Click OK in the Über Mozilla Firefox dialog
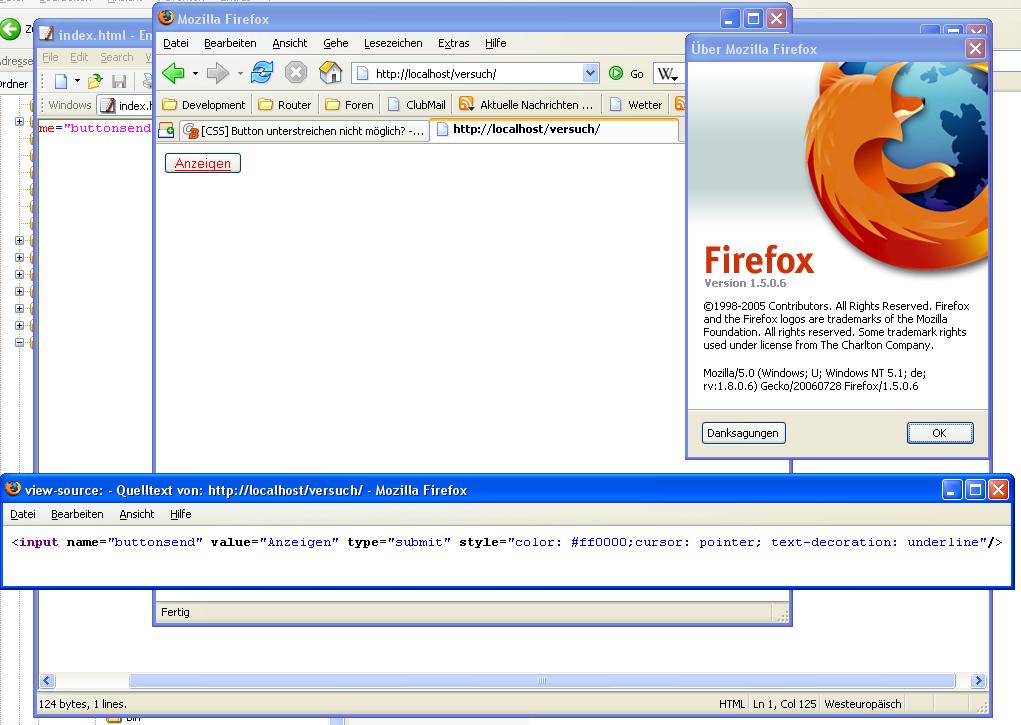The image size is (1021, 725). click(x=940, y=433)
